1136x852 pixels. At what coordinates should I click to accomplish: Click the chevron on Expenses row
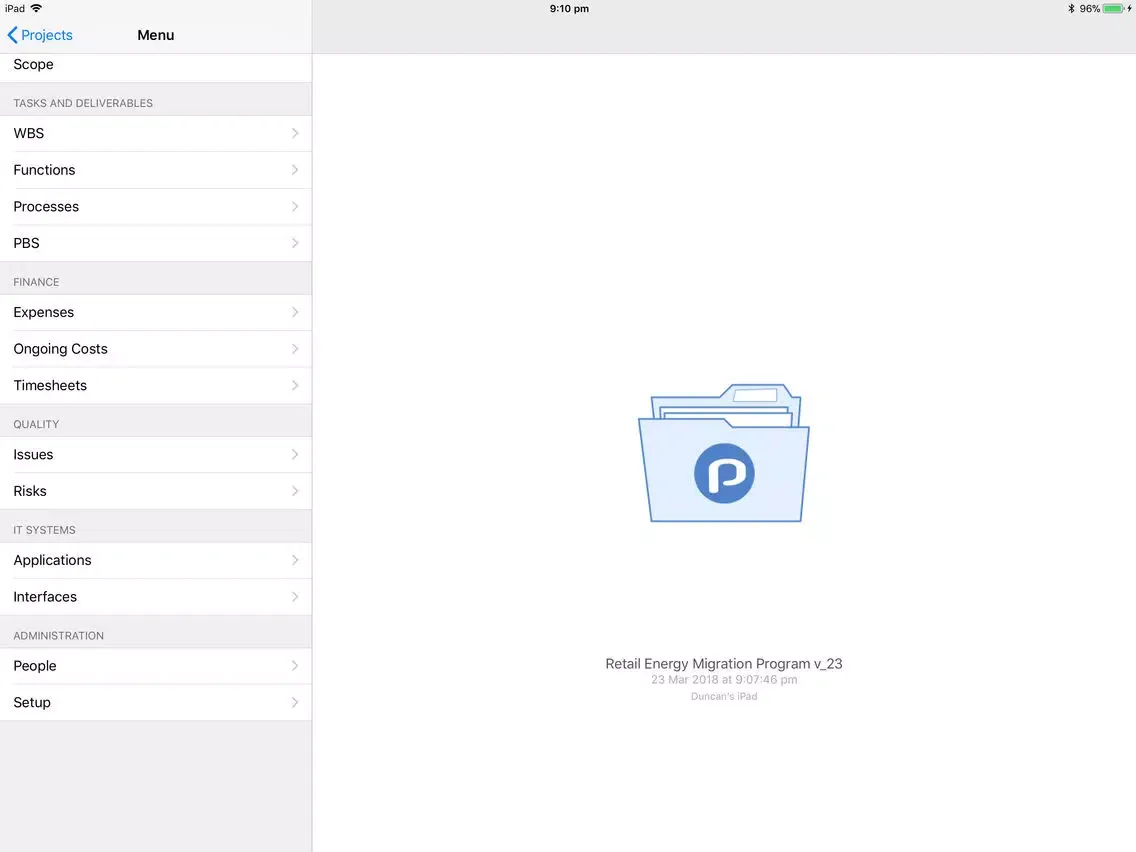295,312
